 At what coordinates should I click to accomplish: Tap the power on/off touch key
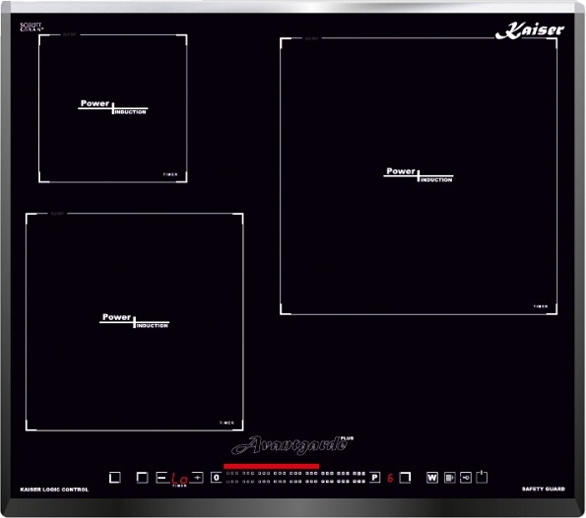pyautogui.click(x=482, y=477)
